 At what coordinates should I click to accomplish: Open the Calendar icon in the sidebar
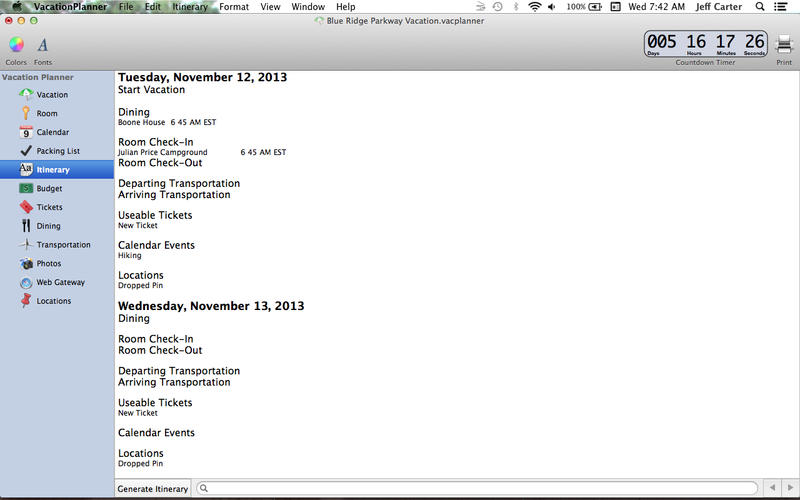click(x=26, y=132)
